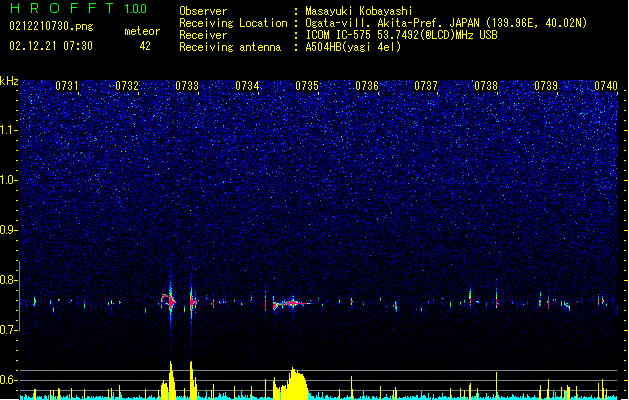The image size is (629, 400).
Task: Click the 0736 time marker
Action: pyautogui.click(x=367, y=86)
